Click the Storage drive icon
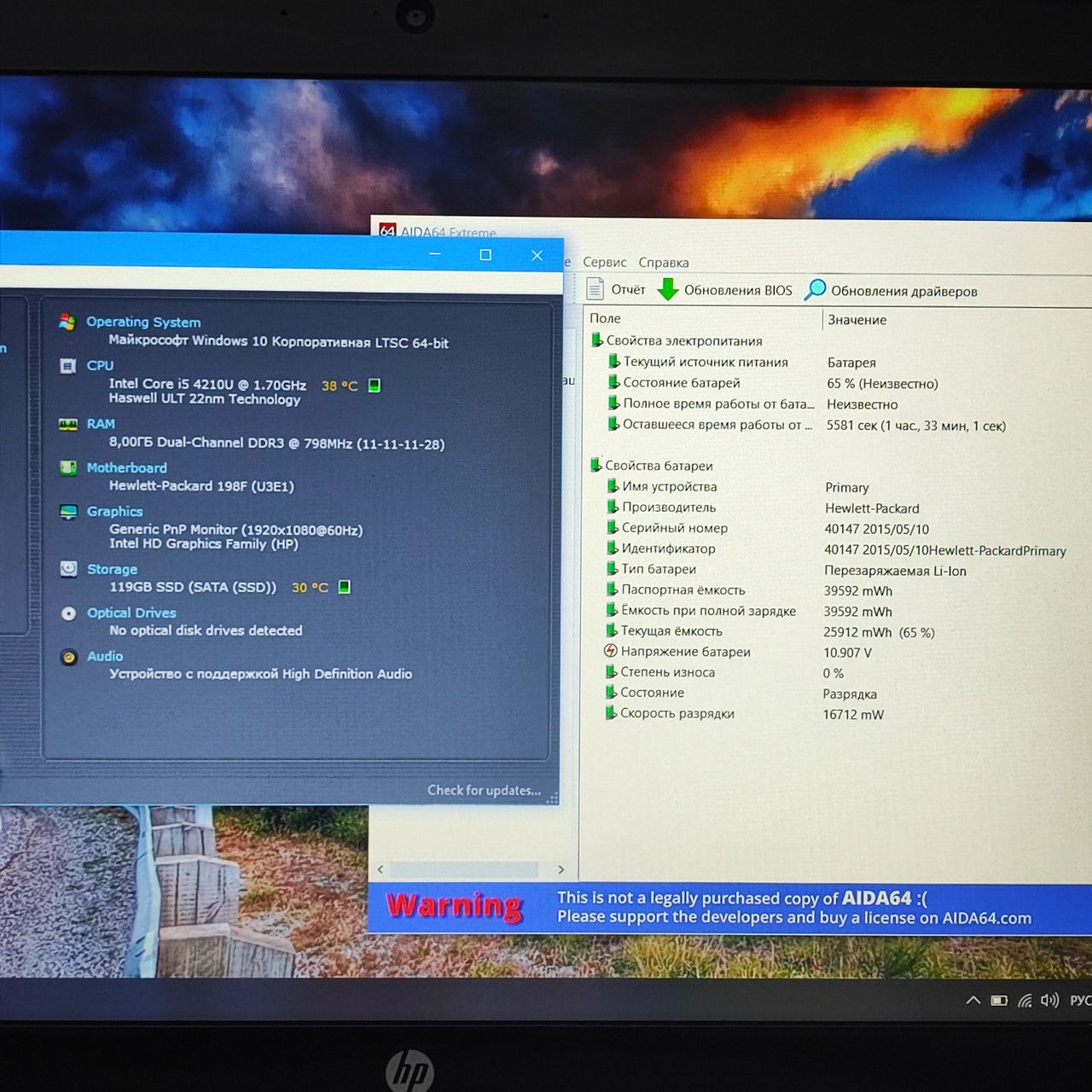The height and width of the screenshot is (1092, 1092). pos(69,569)
